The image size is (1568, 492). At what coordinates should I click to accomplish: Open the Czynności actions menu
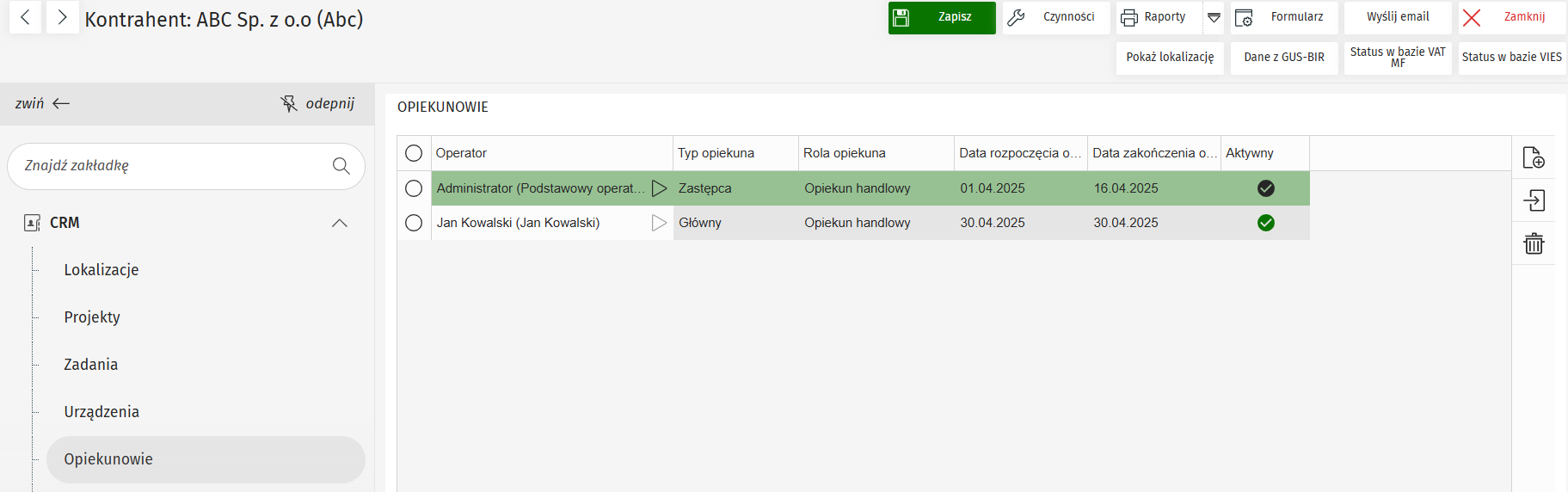tap(1055, 17)
